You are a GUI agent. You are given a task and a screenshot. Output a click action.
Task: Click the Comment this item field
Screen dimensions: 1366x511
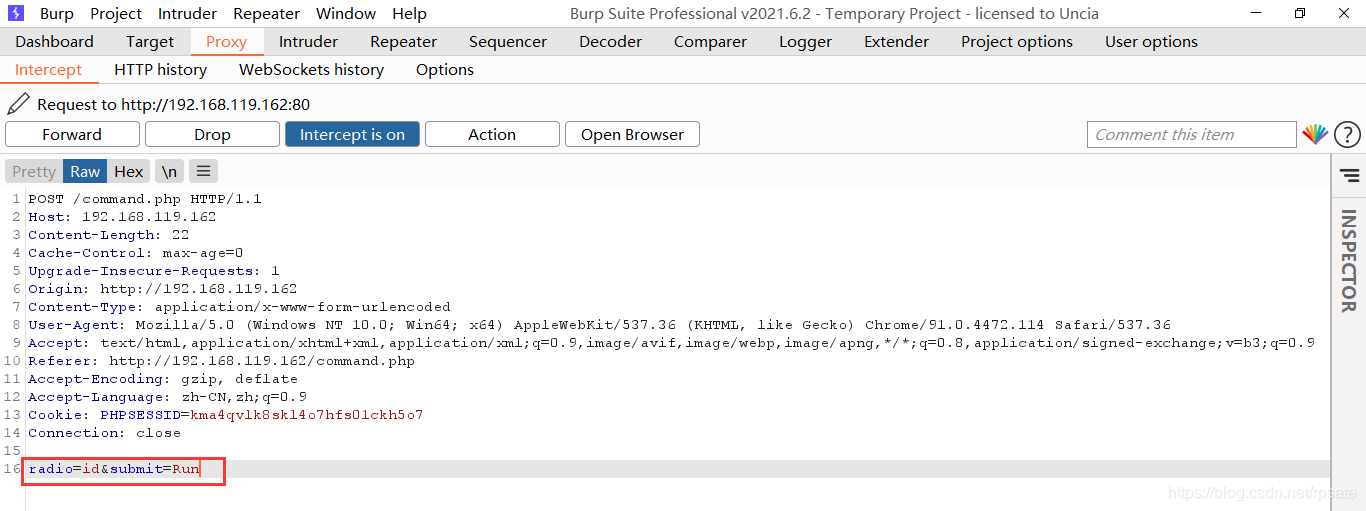tap(1191, 134)
